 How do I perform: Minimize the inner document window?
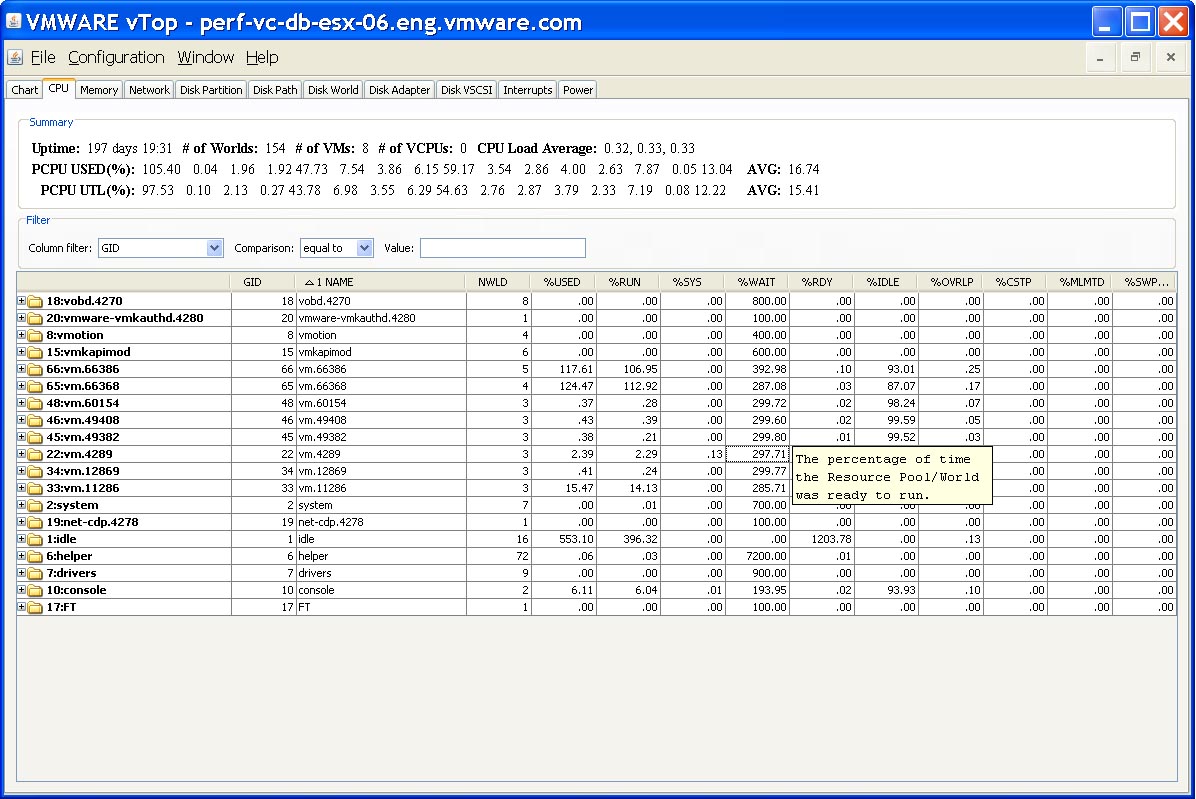(x=1100, y=57)
